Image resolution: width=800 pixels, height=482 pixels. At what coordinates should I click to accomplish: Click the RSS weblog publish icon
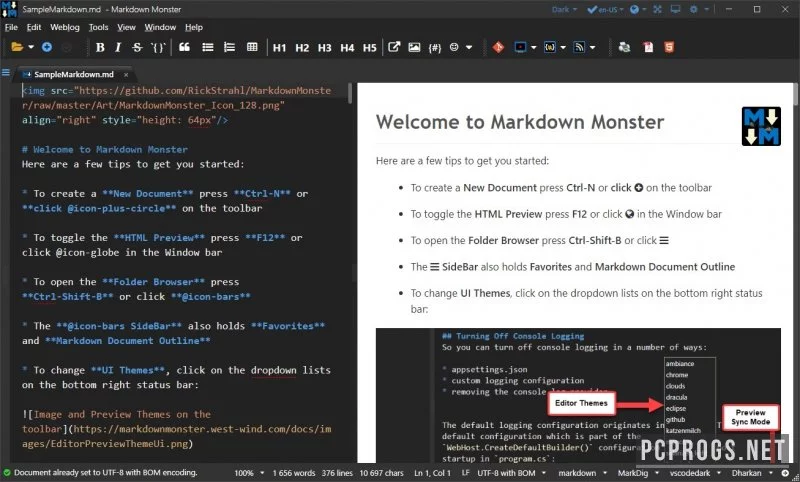pyautogui.click(x=579, y=47)
